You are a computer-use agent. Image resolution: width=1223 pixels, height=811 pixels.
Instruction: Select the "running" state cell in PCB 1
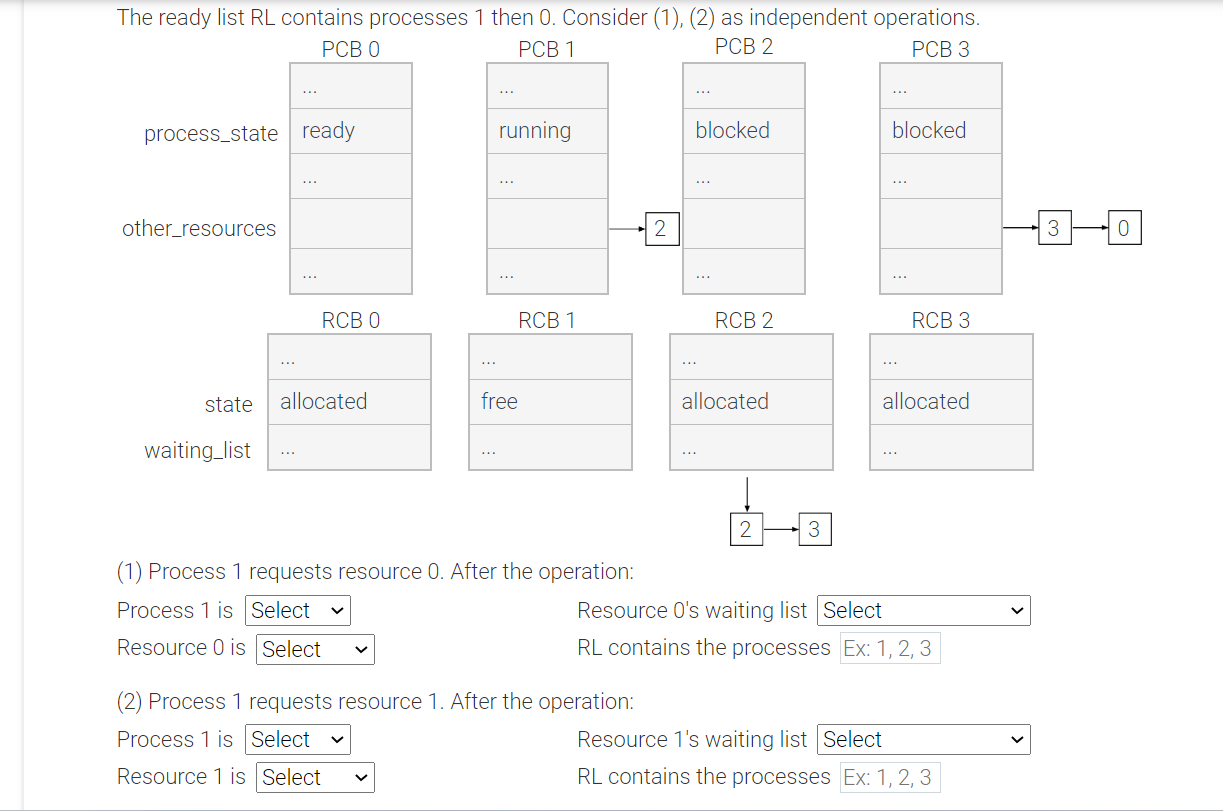(546, 130)
